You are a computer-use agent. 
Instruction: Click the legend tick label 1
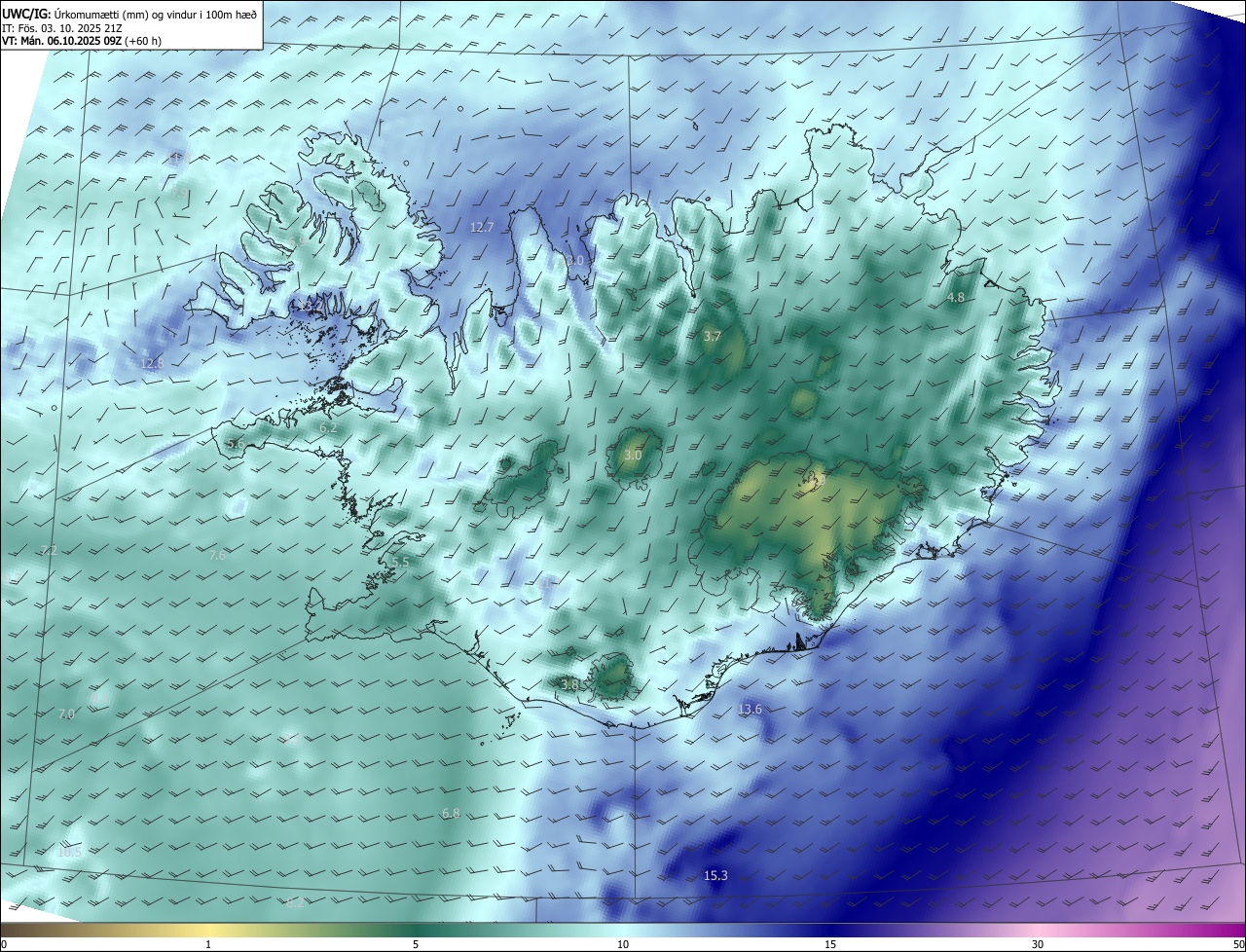208,944
